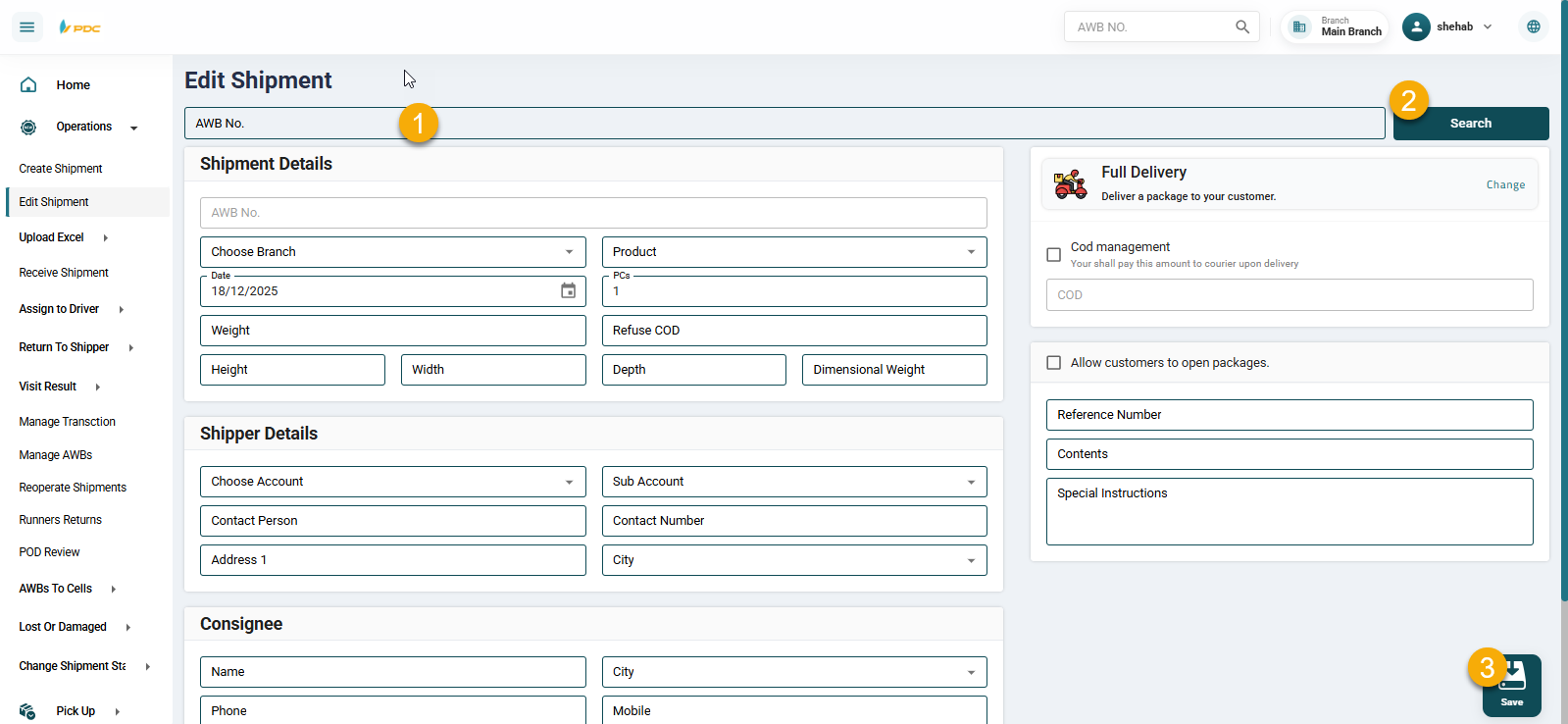Click the page vertical scrollbar
This screenshot has height=724, width=1568.
(x=1564, y=299)
